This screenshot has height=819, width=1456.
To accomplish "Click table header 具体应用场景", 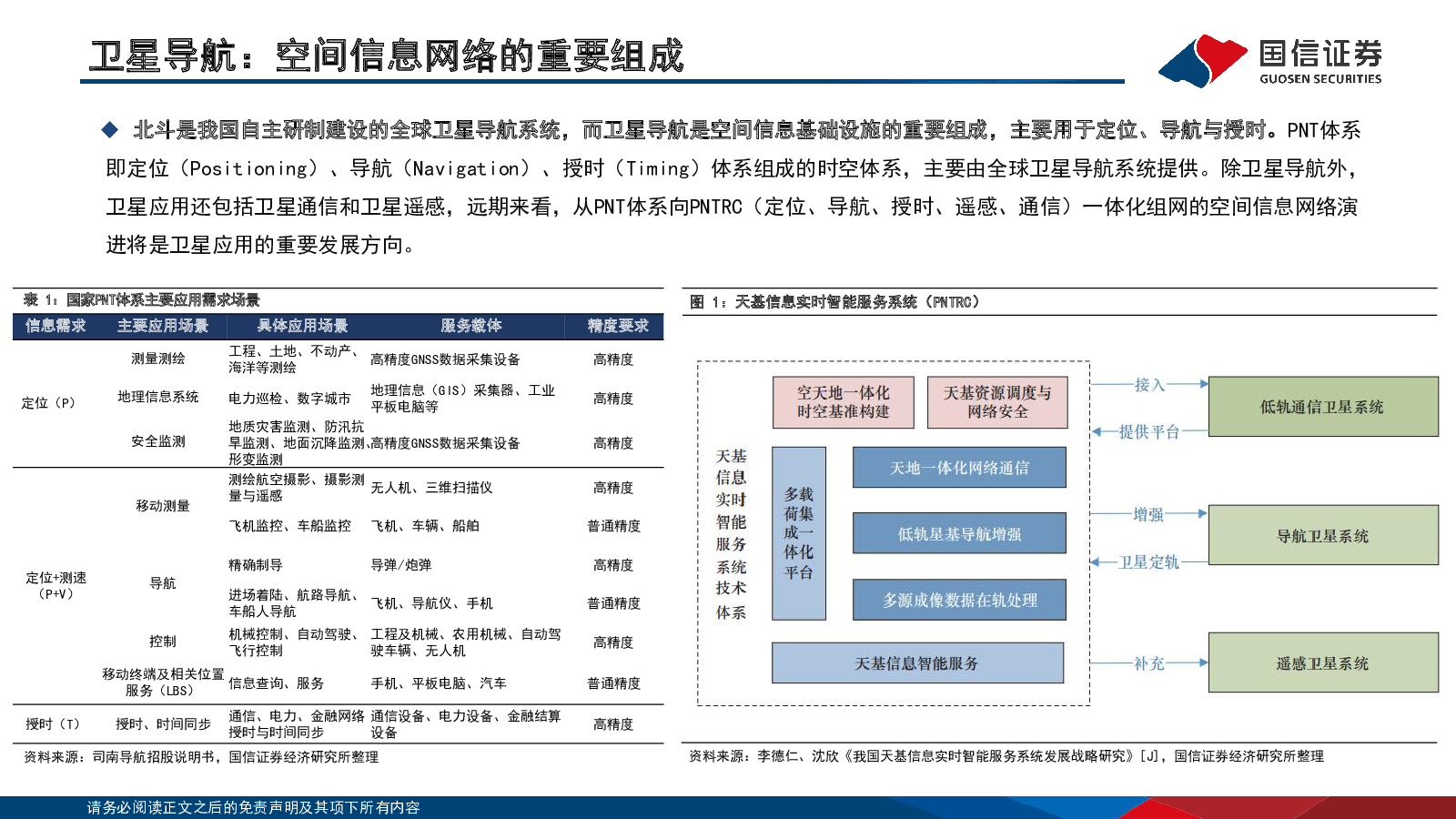I will [x=303, y=326].
